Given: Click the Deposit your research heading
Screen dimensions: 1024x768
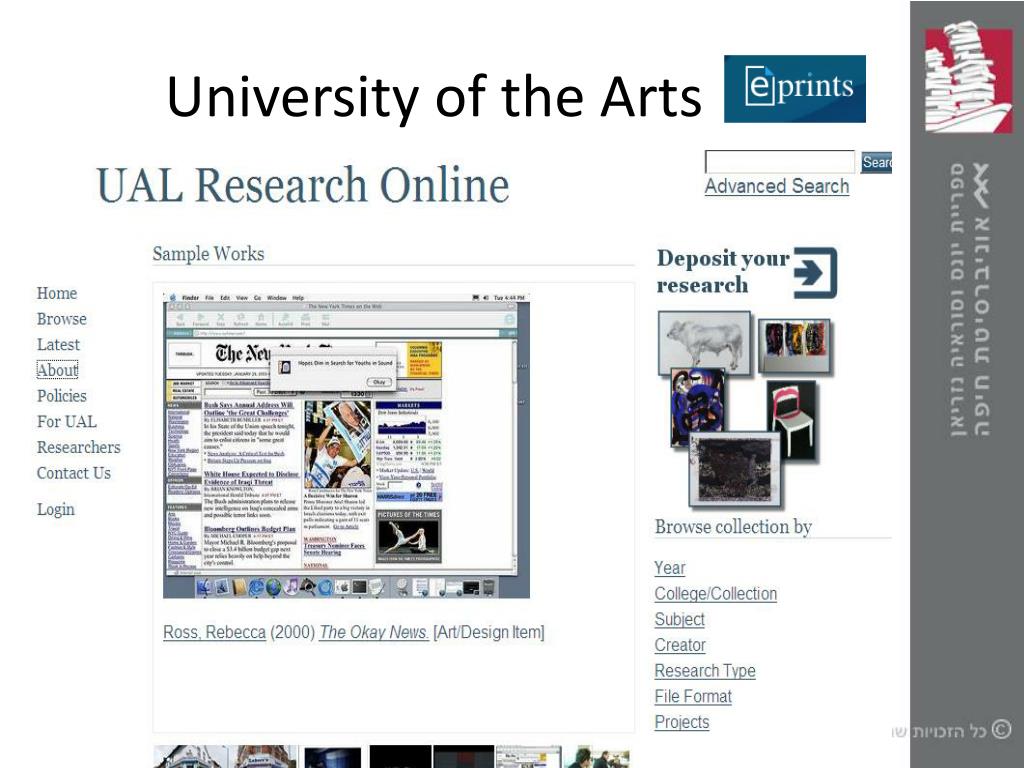Looking at the screenshot, I should coord(722,272).
